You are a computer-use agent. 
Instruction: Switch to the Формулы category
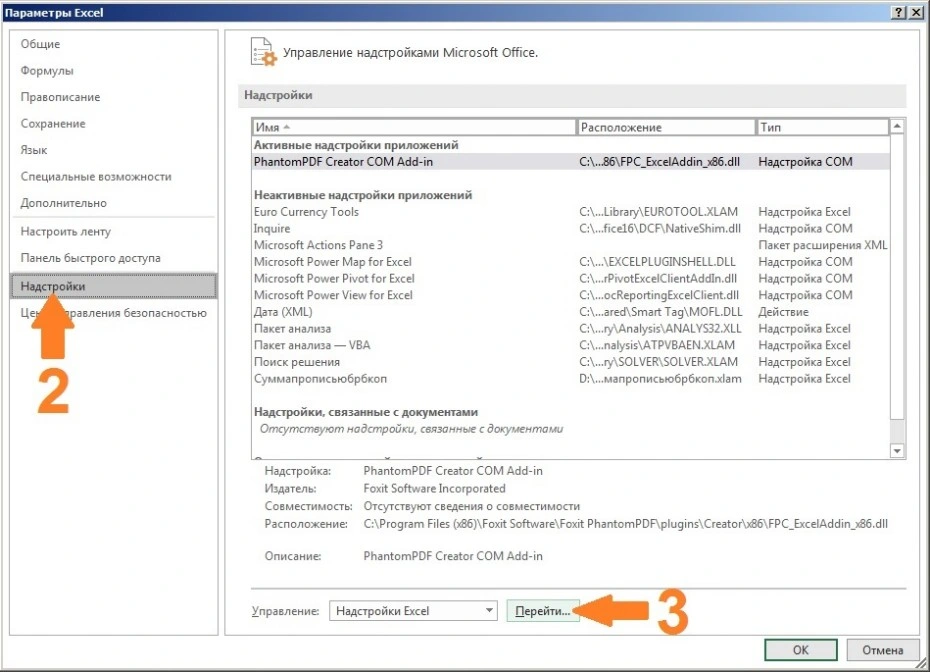point(47,71)
